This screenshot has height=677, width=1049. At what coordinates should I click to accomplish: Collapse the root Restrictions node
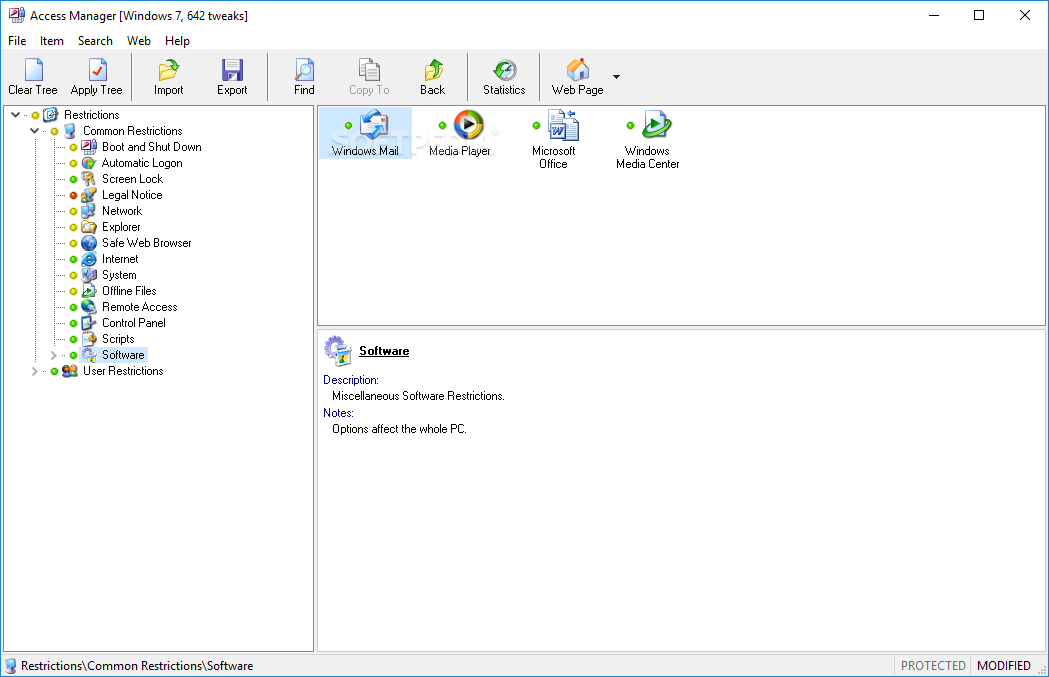coord(15,114)
